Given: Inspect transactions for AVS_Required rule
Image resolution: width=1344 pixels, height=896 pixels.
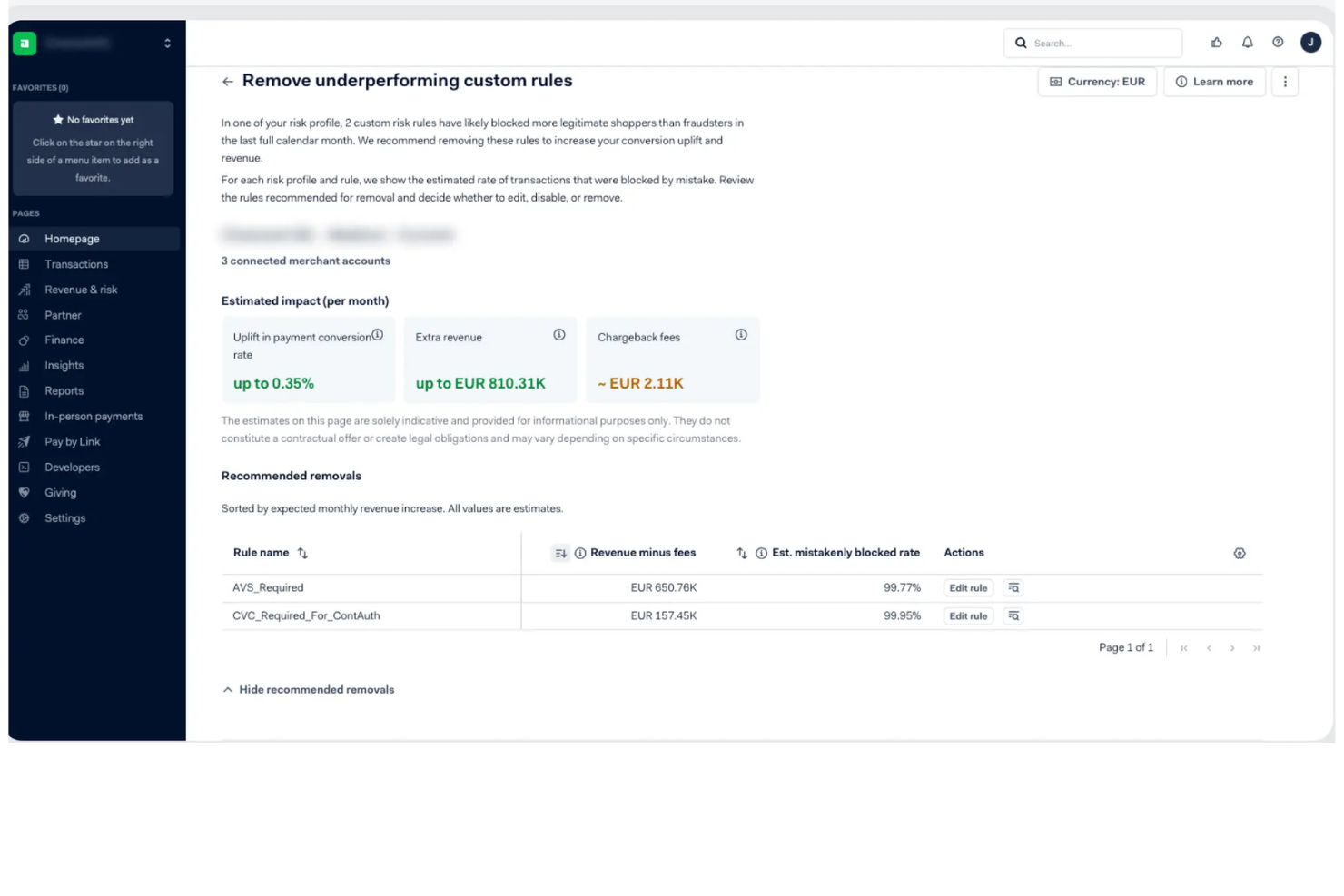Looking at the screenshot, I should 1013,587.
